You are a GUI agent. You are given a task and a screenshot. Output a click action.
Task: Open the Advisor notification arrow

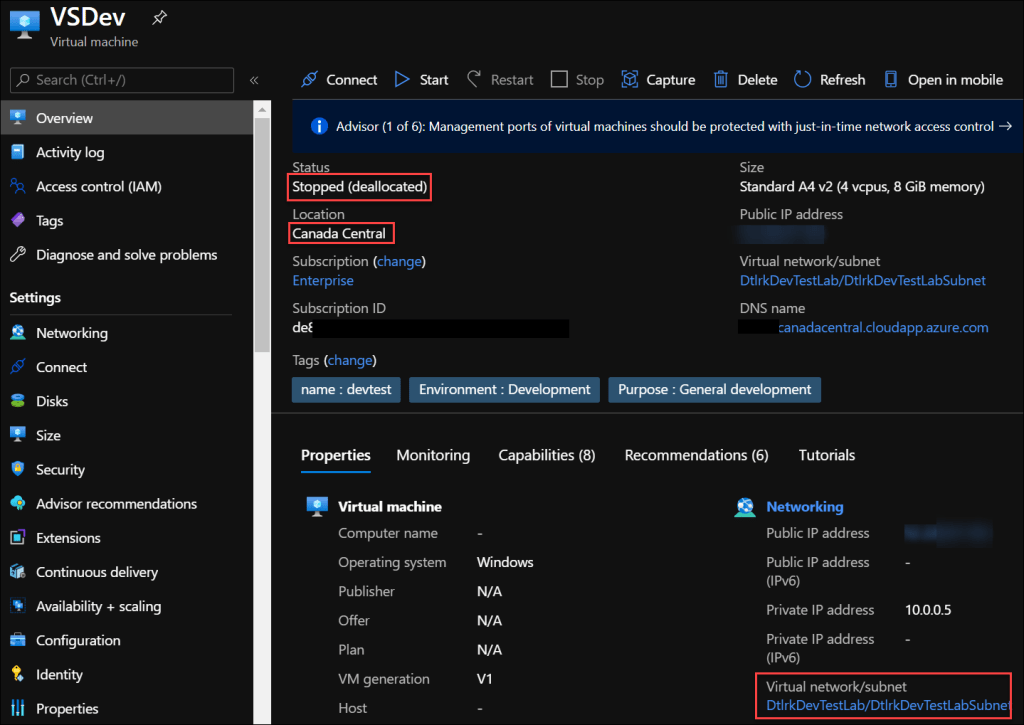1005,126
